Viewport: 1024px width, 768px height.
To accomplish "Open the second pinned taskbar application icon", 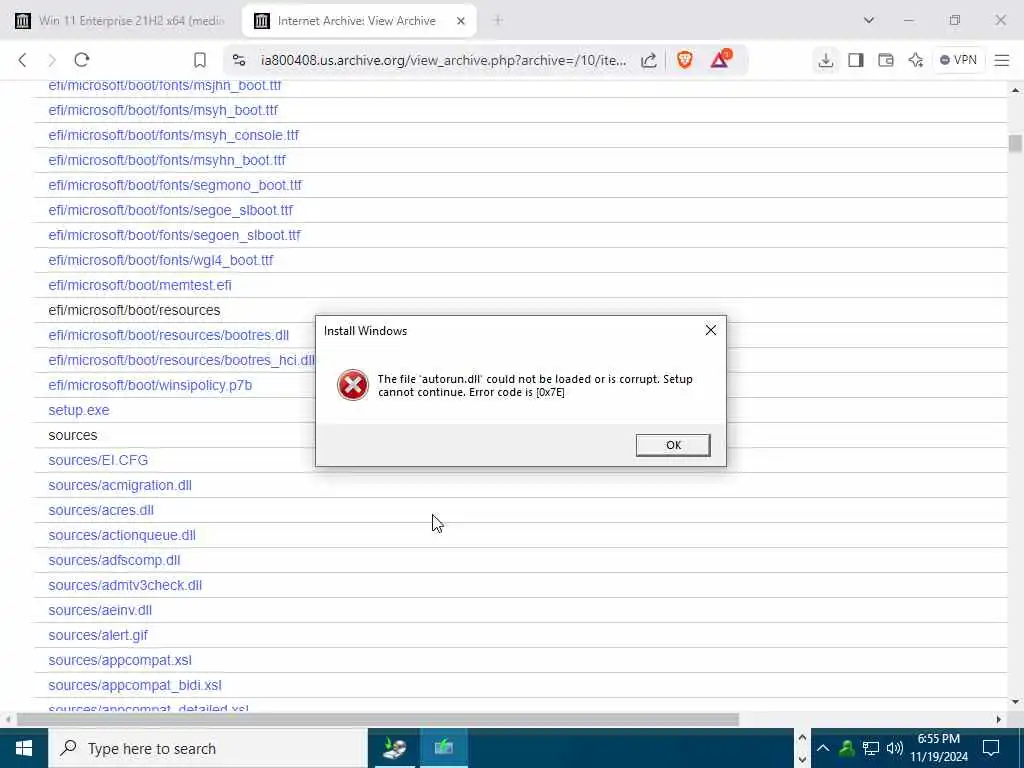I will [x=443, y=748].
